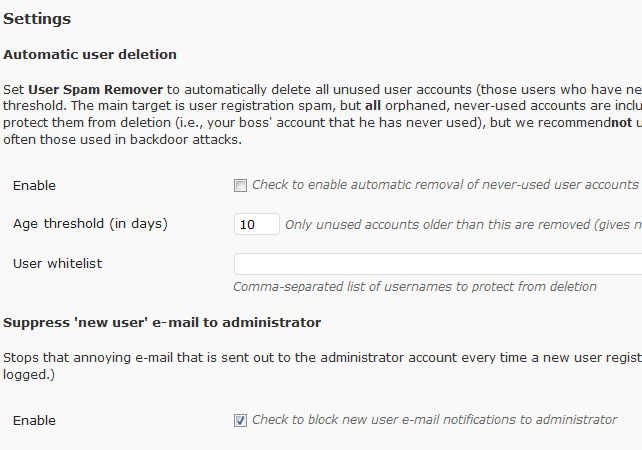Click the Settings page heading
Image resolution: width=642 pixels, height=450 pixels.
[37, 19]
